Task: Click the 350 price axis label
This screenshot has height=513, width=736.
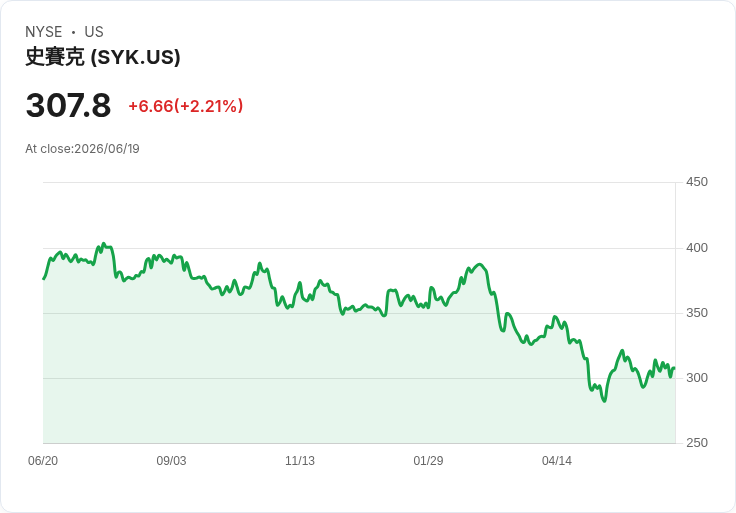Action: click(x=697, y=313)
